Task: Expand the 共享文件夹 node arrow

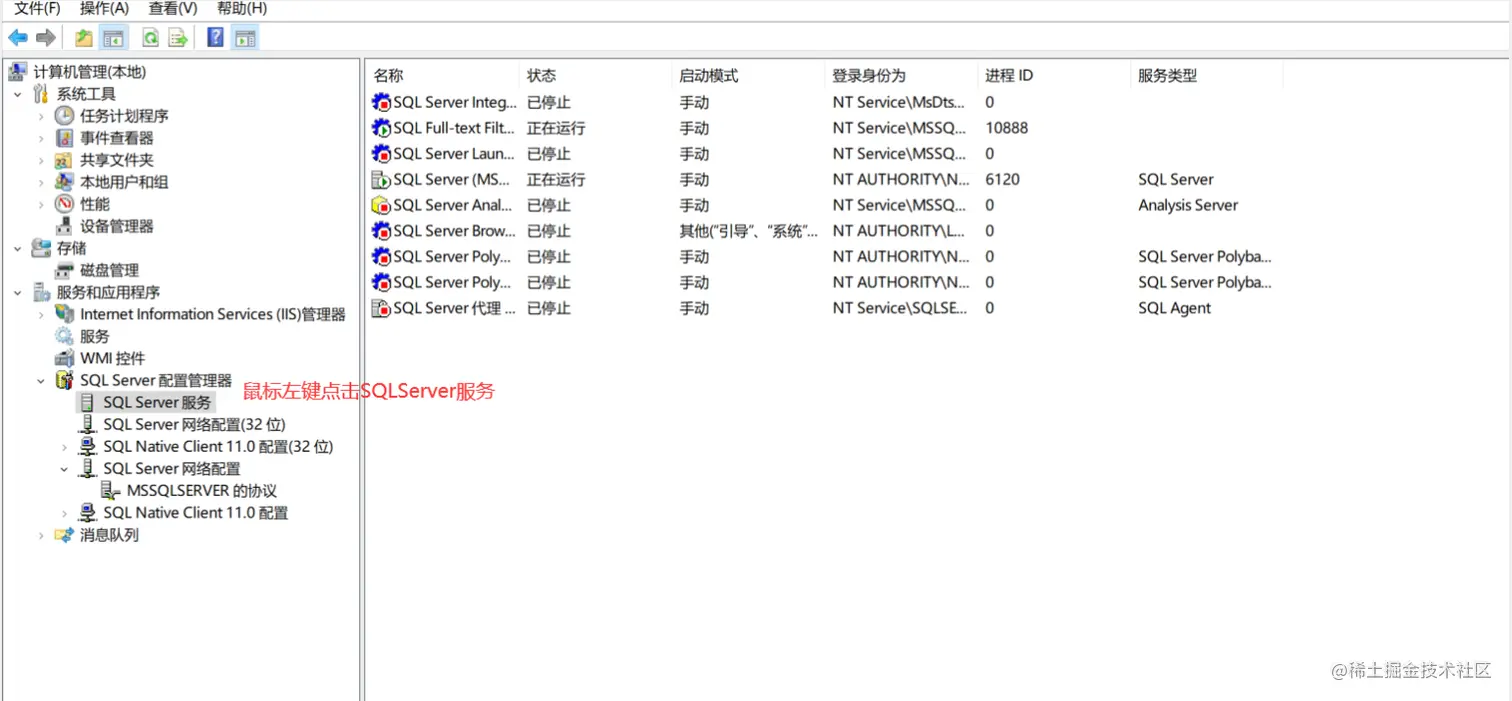Action: pyautogui.click(x=41, y=160)
